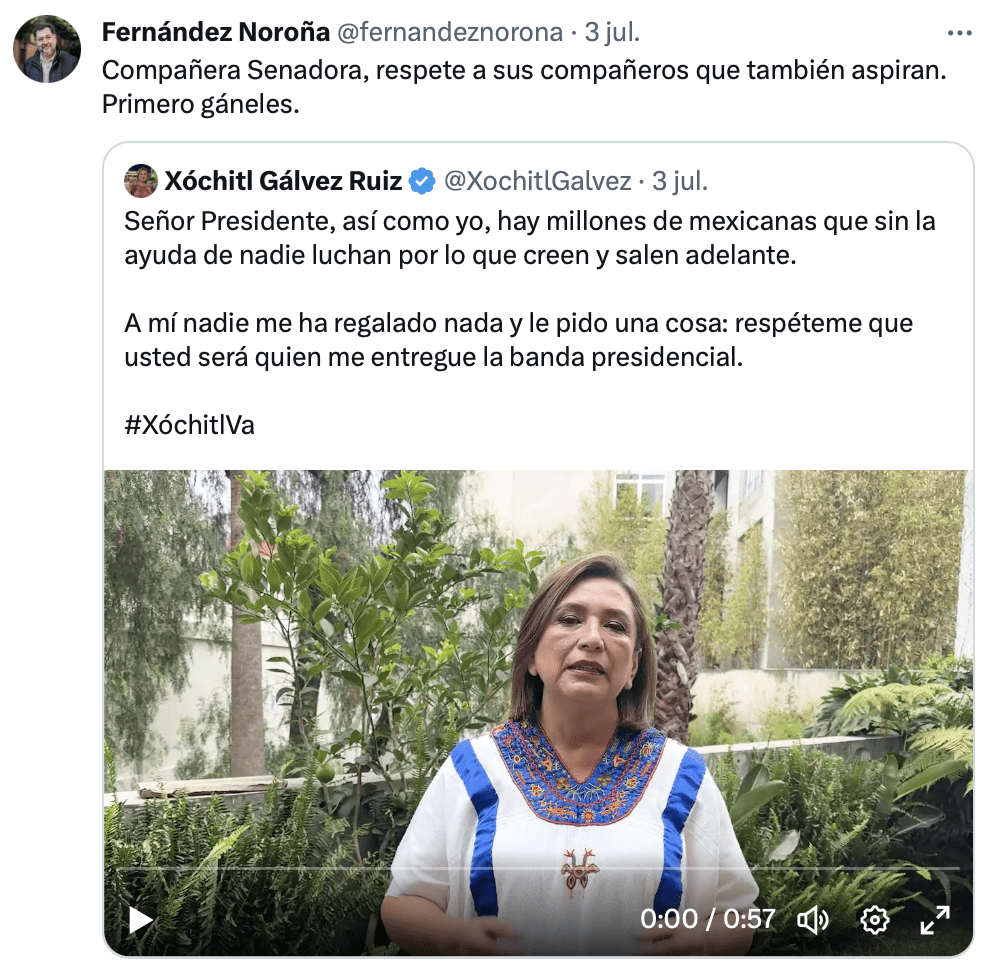The height and width of the screenshot is (964, 996).
Task: Open the quoted tweet text body
Action: (x=530, y=290)
